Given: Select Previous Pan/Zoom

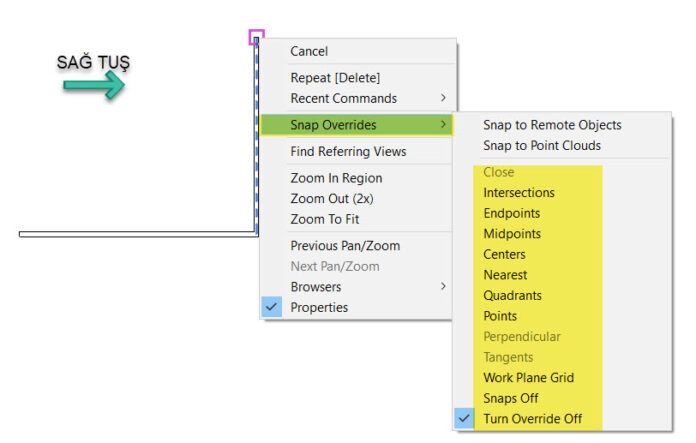Looking at the screenshot, I should point(345,245).
